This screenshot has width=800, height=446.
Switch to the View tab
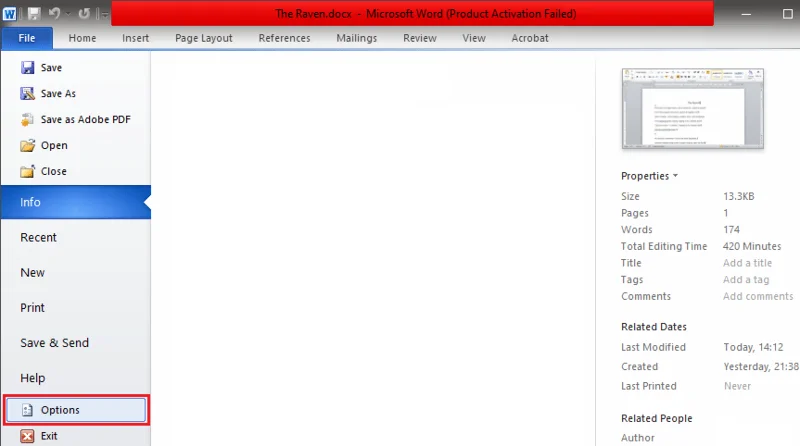pyautogui.click(x=474, y=38)
